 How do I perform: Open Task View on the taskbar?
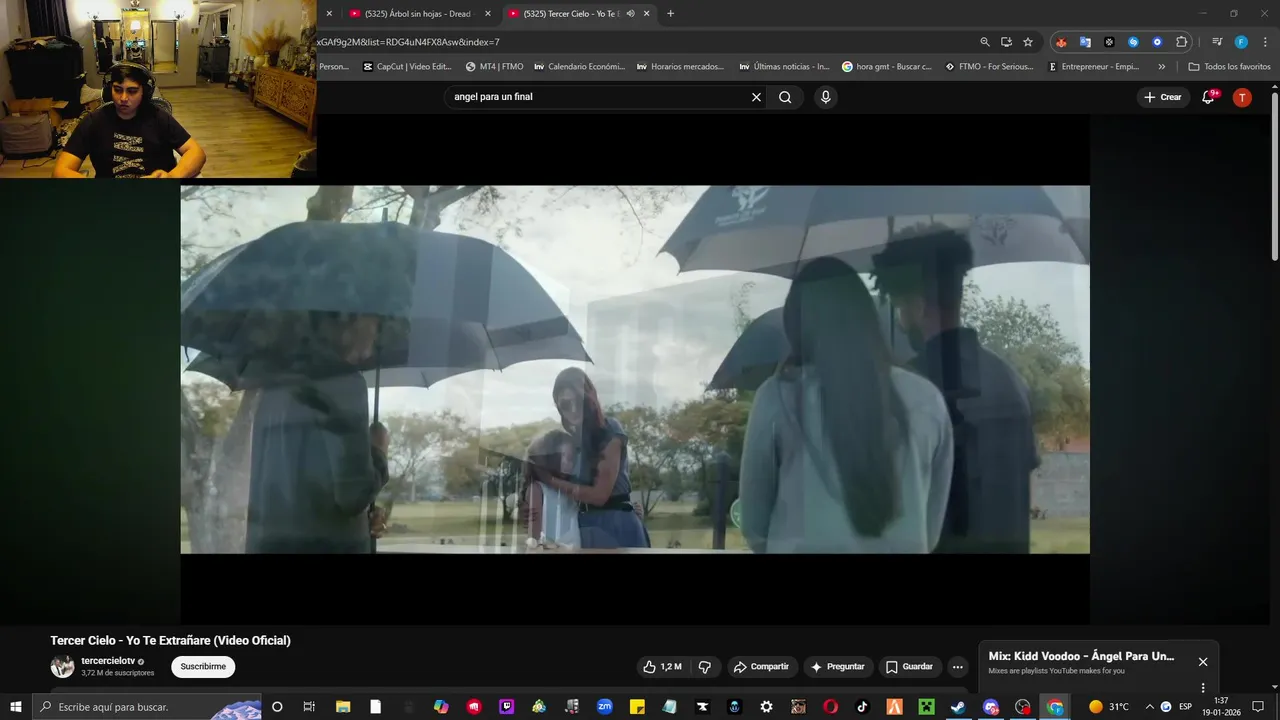tap(310, 707)
